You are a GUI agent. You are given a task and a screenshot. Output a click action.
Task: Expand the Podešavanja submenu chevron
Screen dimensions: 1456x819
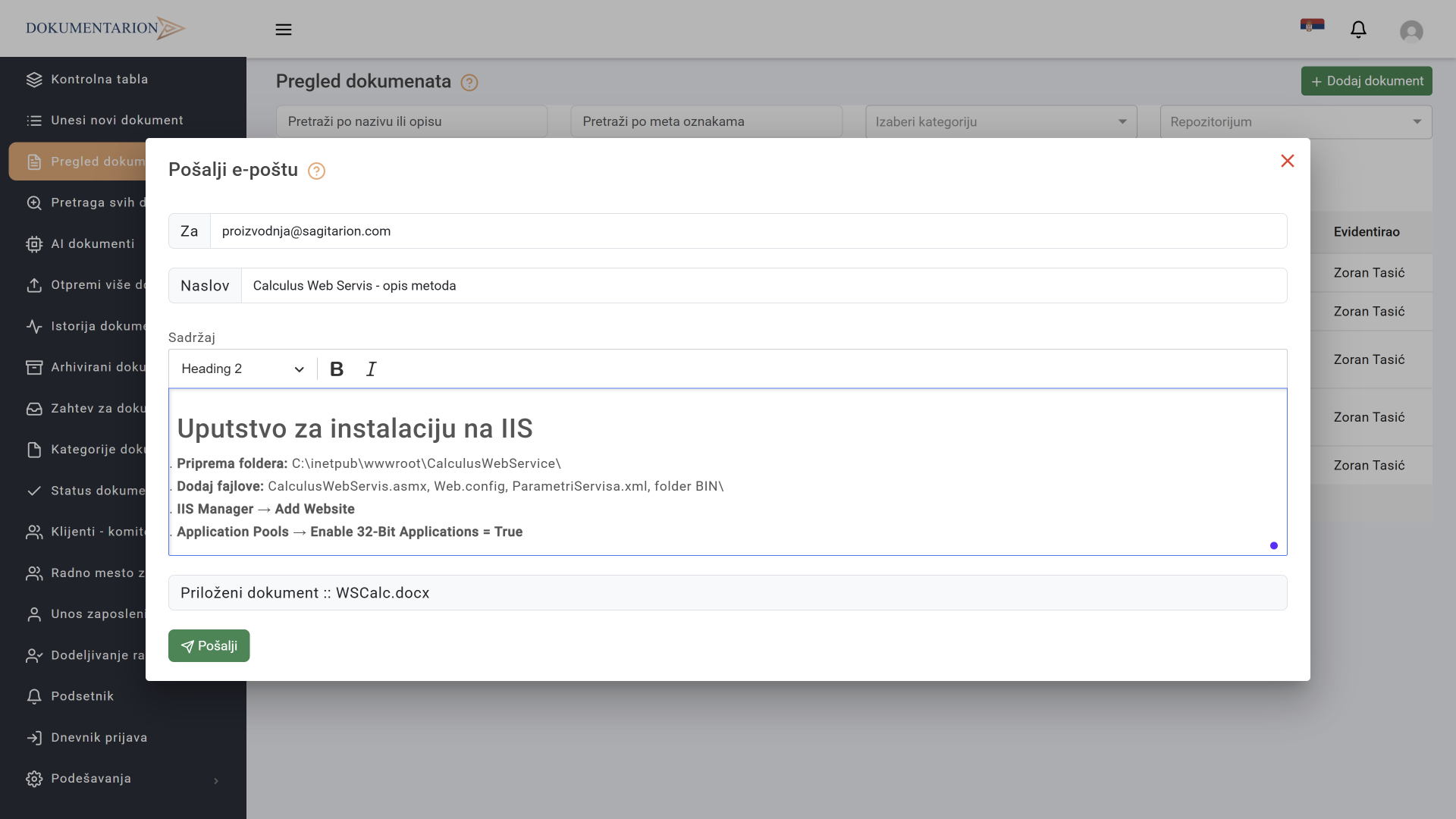216,780
